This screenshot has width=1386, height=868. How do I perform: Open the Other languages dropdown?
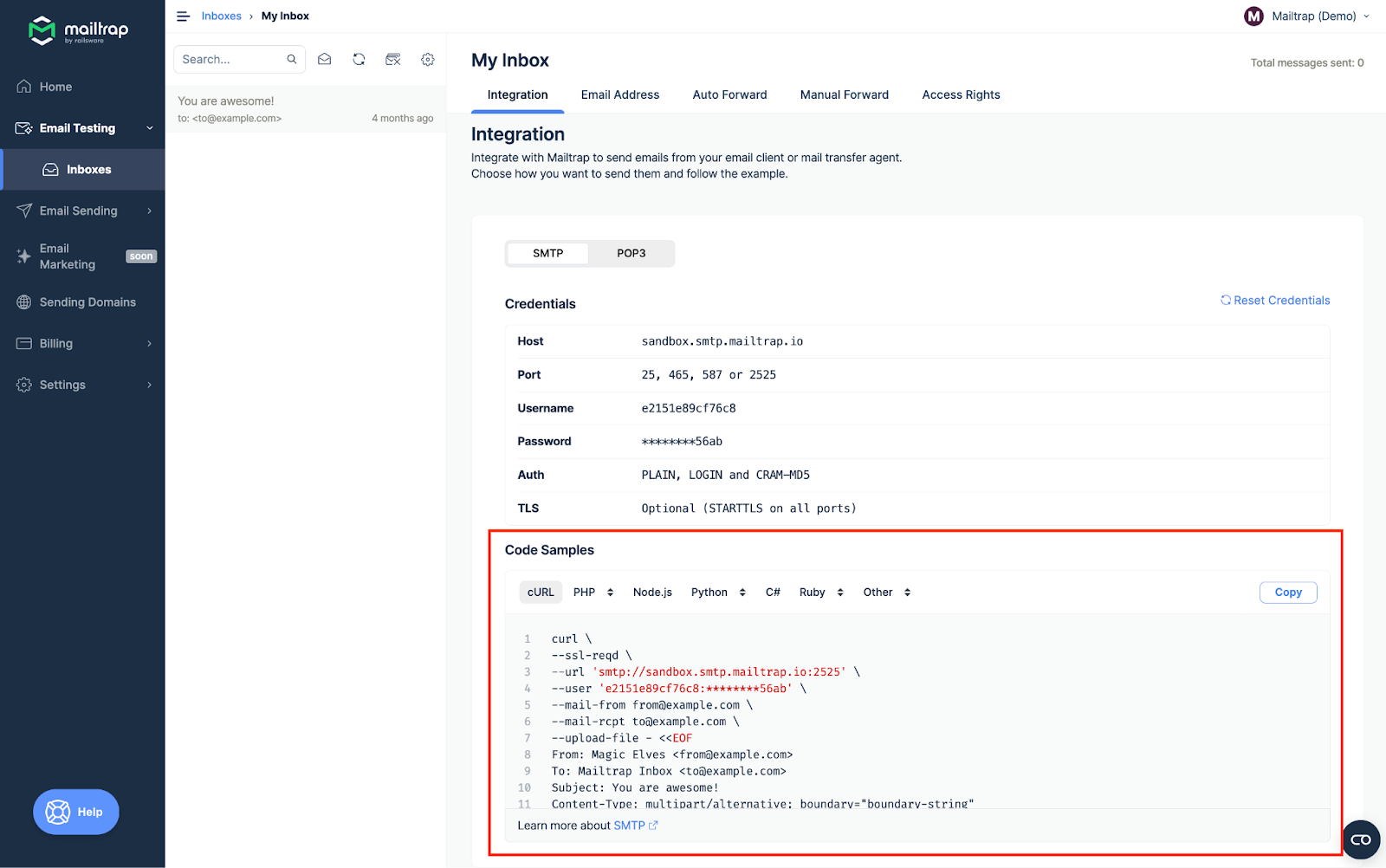[x=887, y=593]
